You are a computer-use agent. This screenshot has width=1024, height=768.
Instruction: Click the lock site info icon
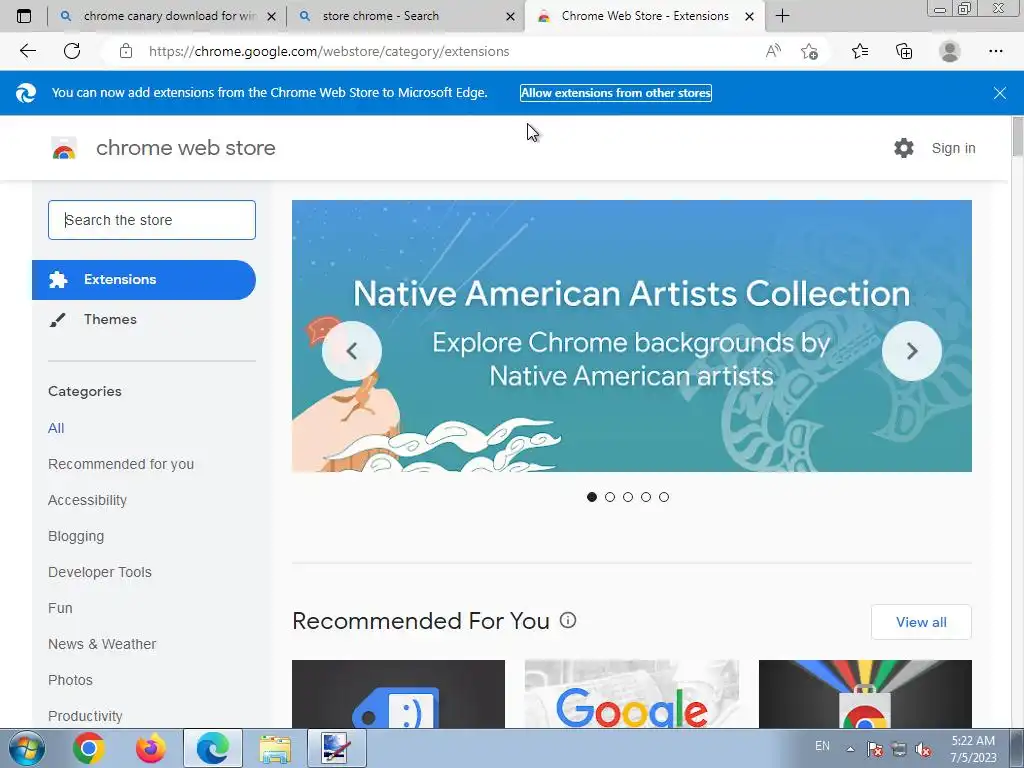click(126, 51)
